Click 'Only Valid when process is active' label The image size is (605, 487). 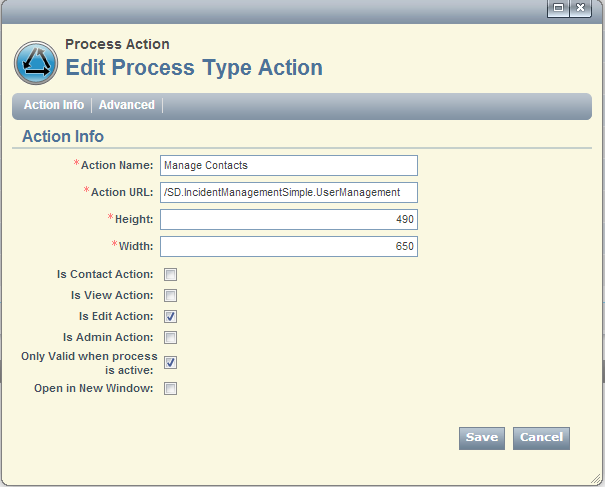[89, 363]
